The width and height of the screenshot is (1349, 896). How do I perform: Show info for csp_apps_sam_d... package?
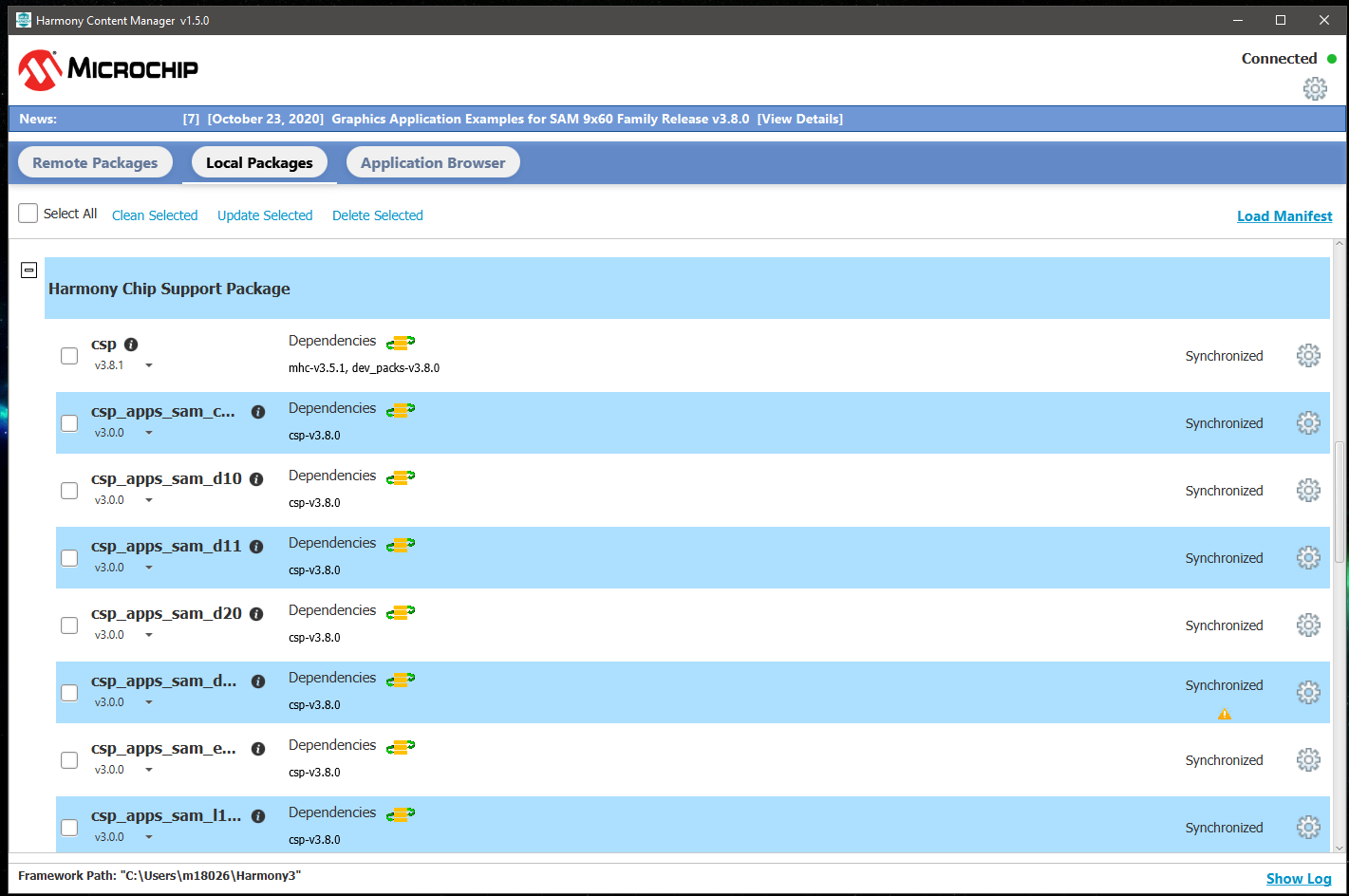click(258, 681)
